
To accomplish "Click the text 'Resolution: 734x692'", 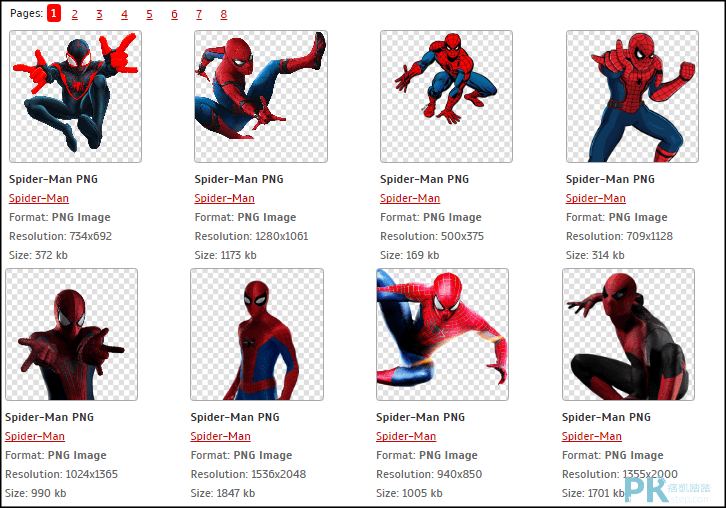I will point(60,236).
